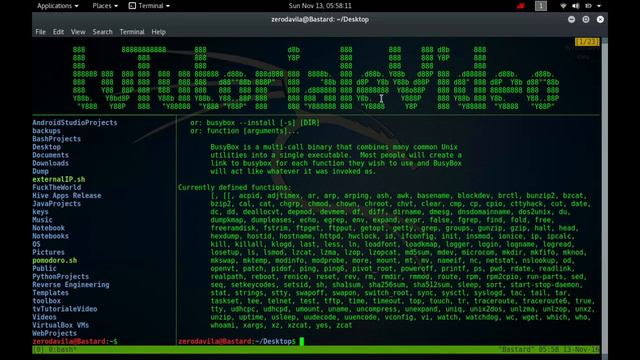Click the Hive Apps Release entry
The height and width of the screenshot is (360, 640).
(67, 196)
